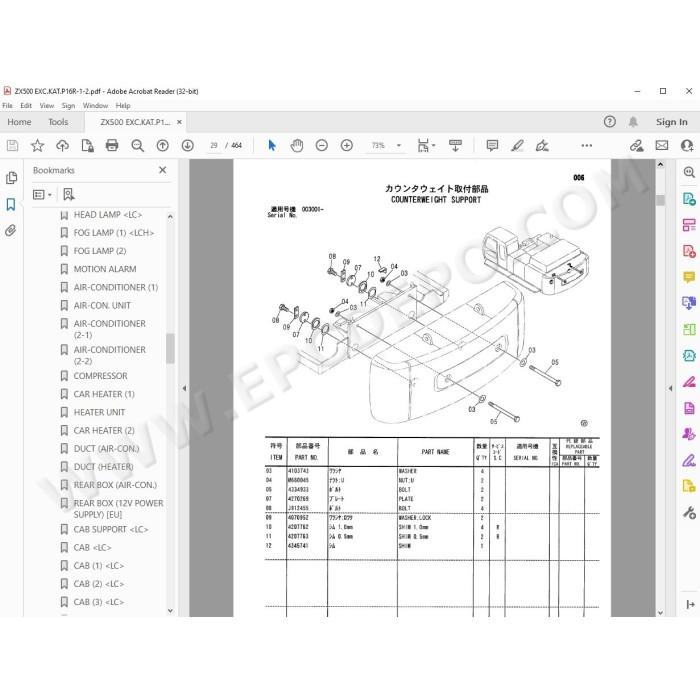Open the File menu
700x700 pixels.
pyautogui.click(x=7, y=106)
